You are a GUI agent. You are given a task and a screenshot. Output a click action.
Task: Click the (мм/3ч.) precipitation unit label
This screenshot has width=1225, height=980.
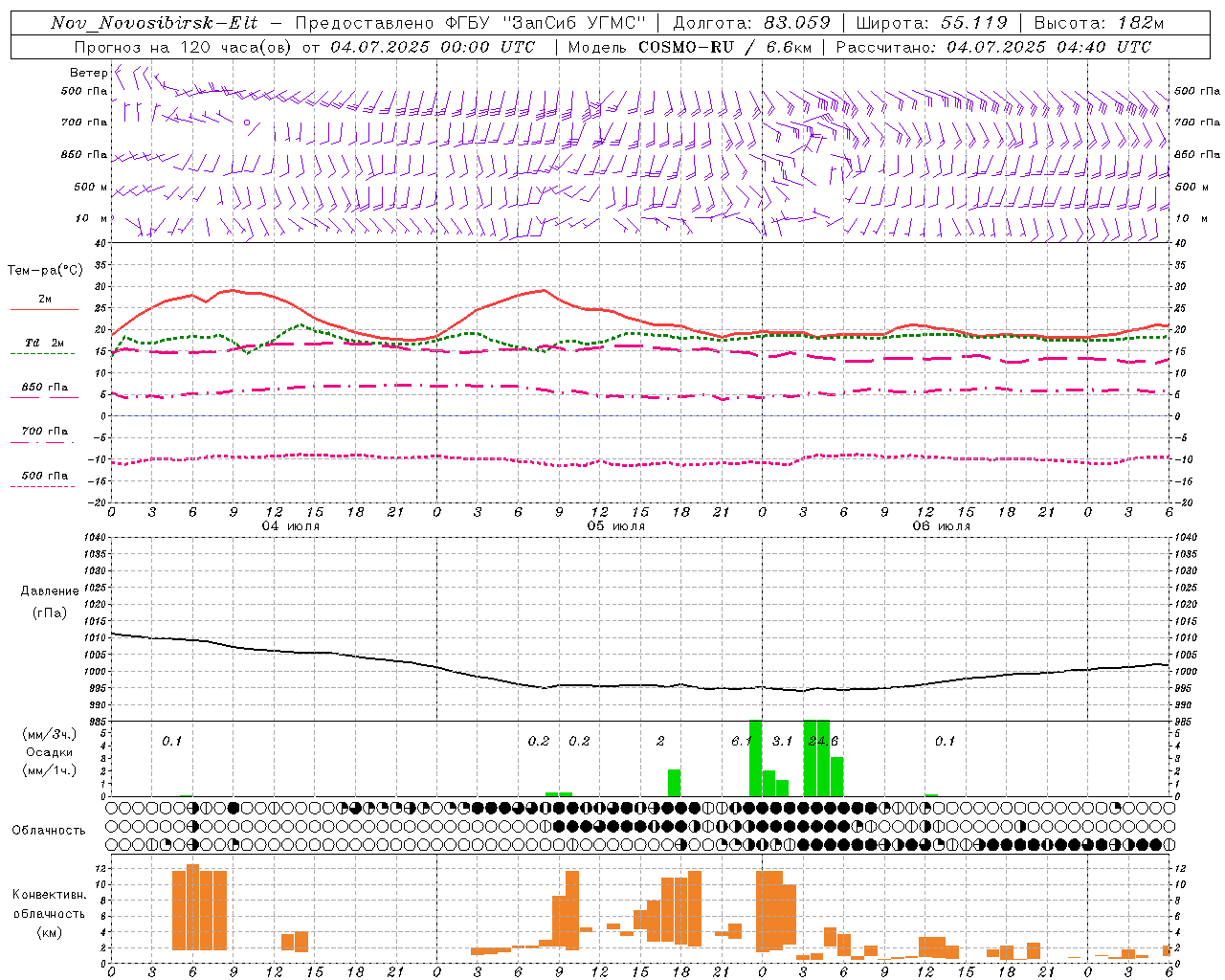[x=50, y=734]
